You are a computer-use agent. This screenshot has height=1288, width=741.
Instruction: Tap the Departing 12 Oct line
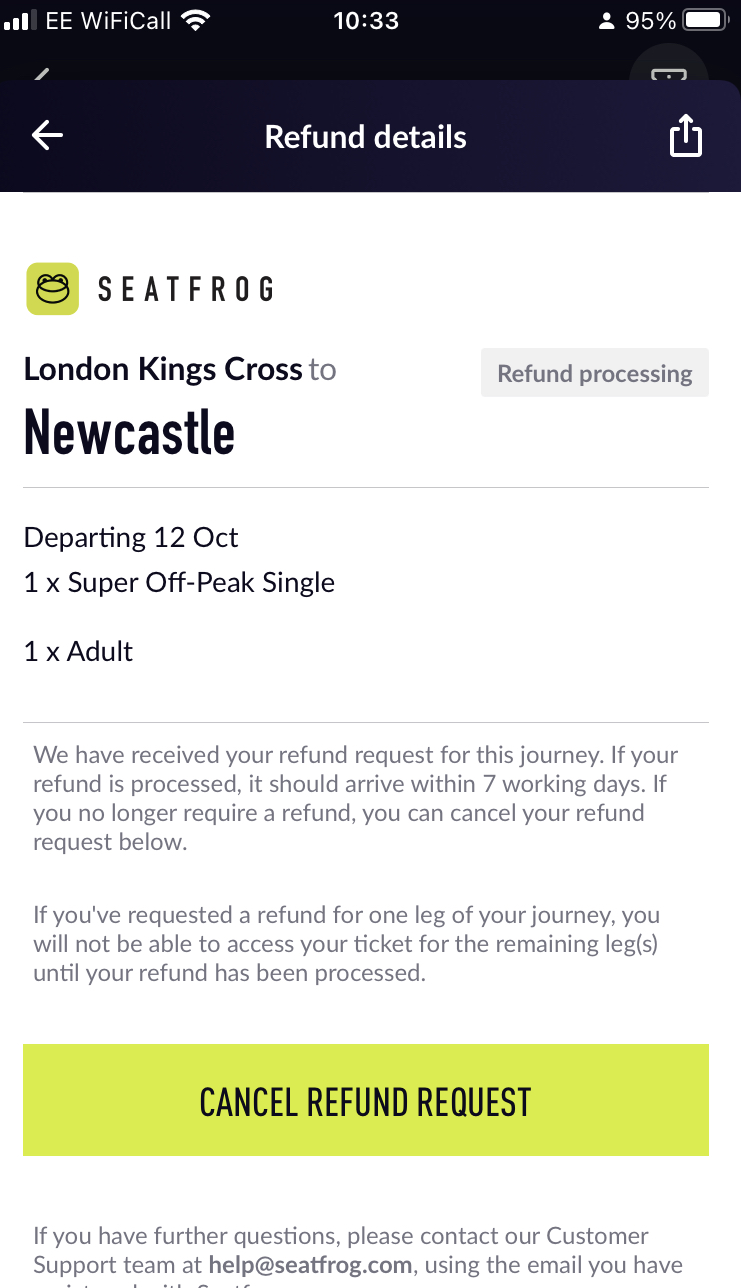131,538
